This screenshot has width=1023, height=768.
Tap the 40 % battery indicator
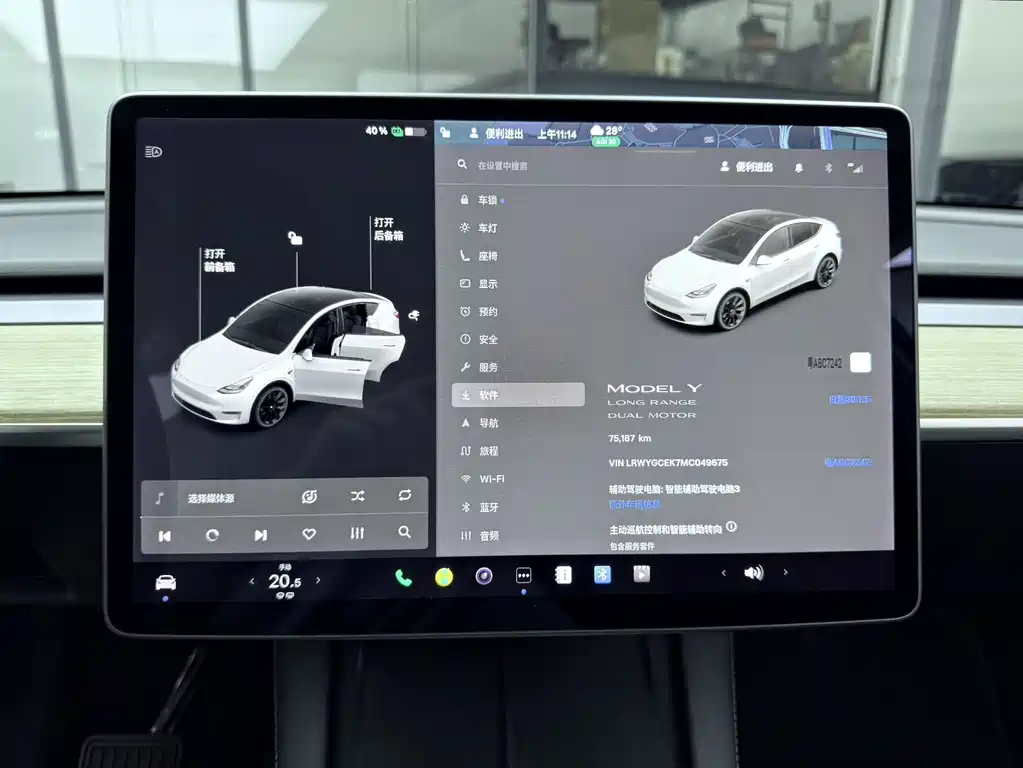395,131
